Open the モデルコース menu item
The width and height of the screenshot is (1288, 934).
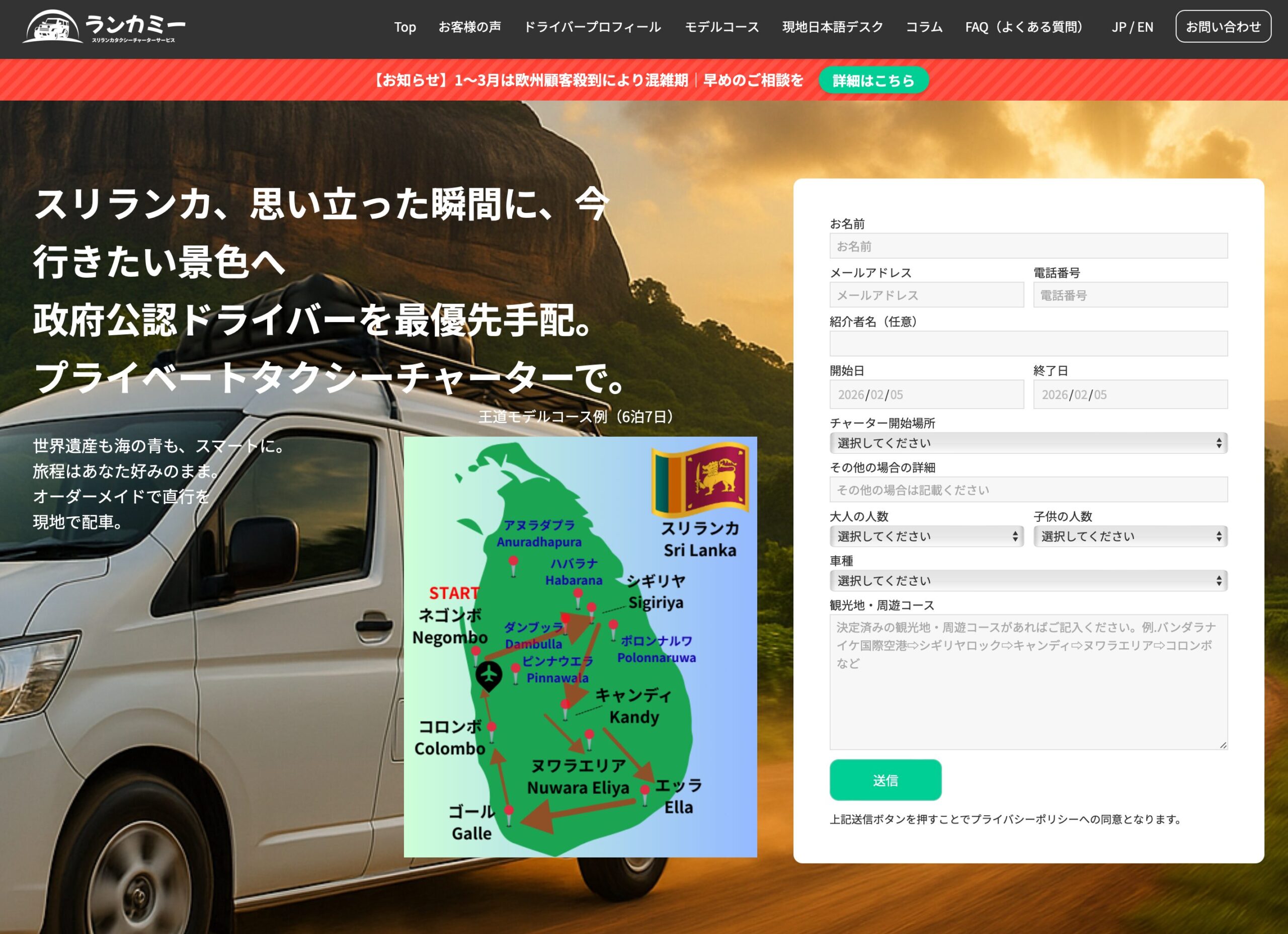(721, 27)
